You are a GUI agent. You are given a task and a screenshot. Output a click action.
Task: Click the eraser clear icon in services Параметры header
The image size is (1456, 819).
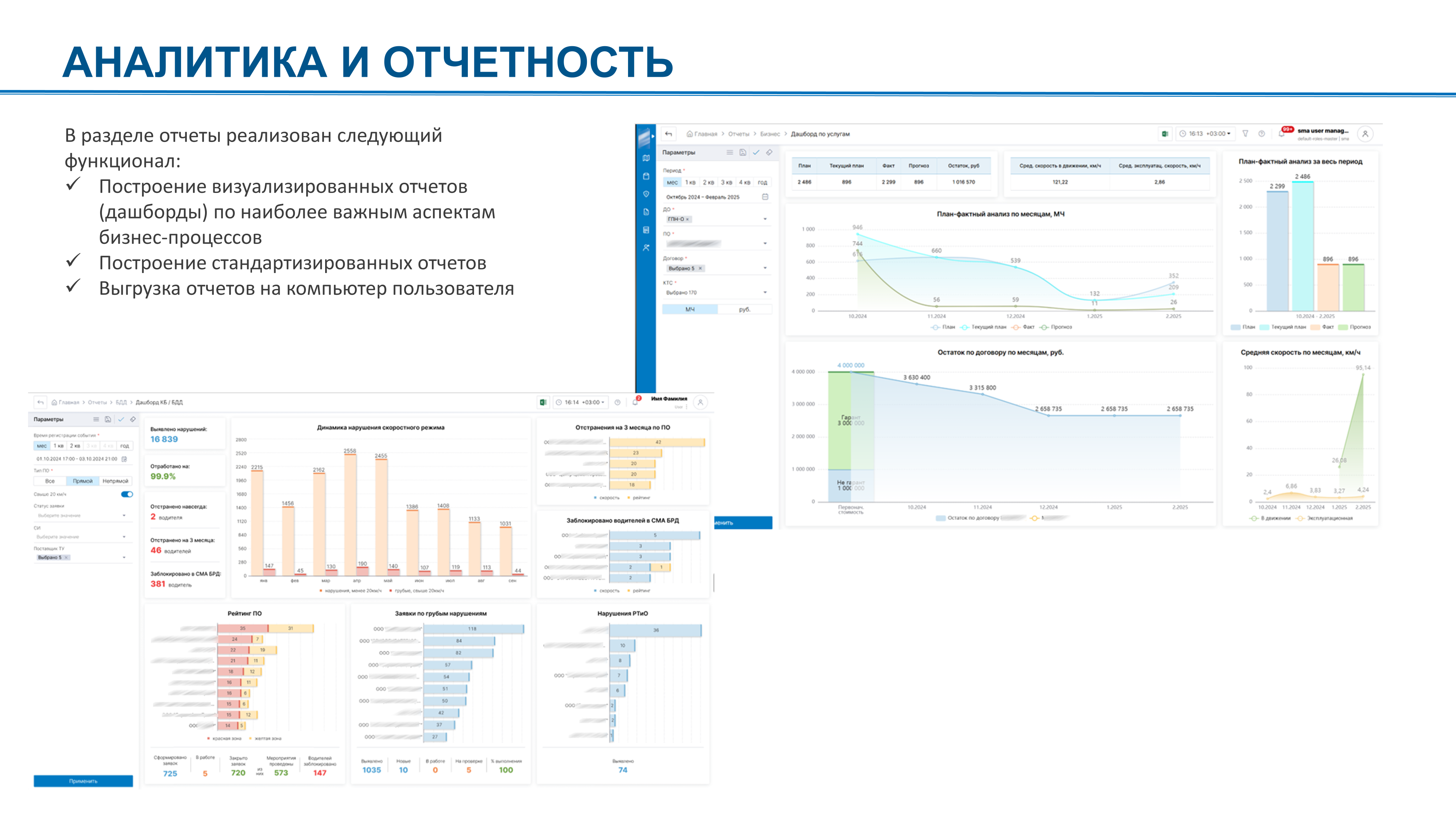pyautogui.click(x=769, y=153)
